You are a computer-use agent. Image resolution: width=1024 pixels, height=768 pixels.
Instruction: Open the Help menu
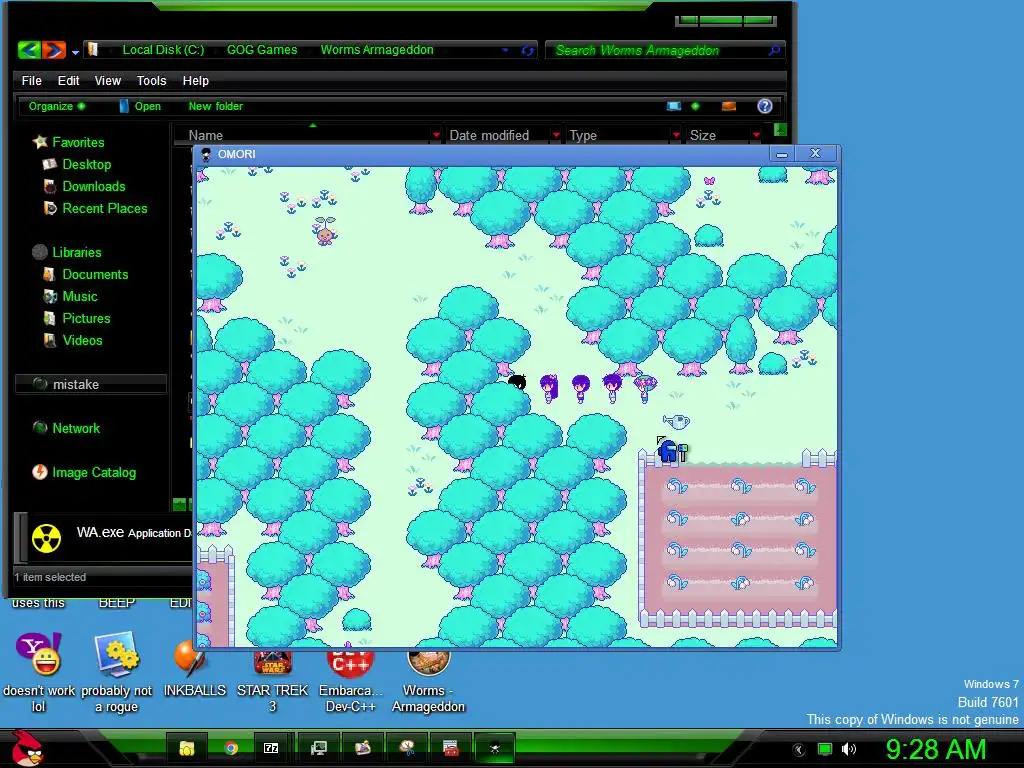195,80
